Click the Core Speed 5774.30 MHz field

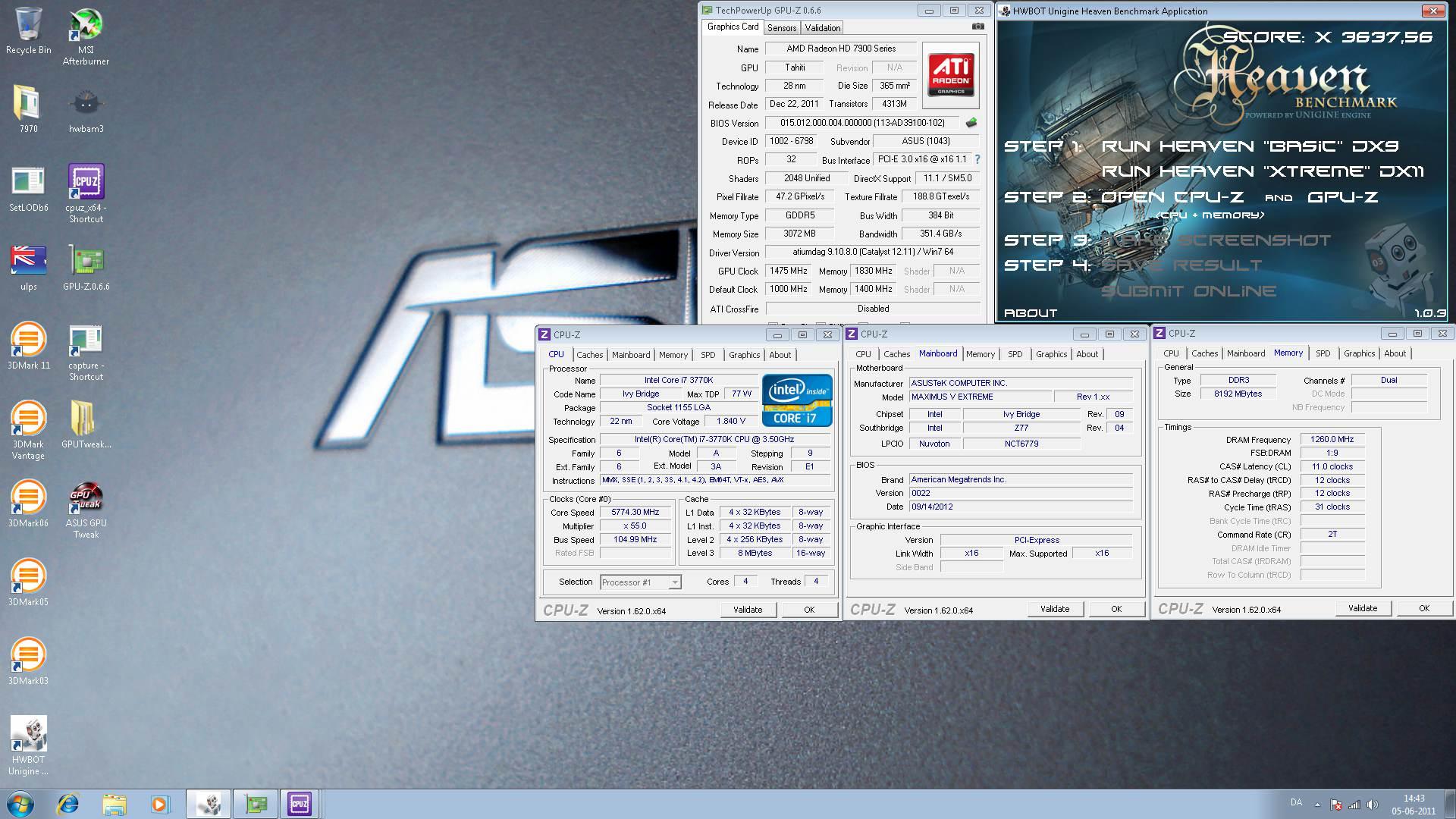point(635,513)
